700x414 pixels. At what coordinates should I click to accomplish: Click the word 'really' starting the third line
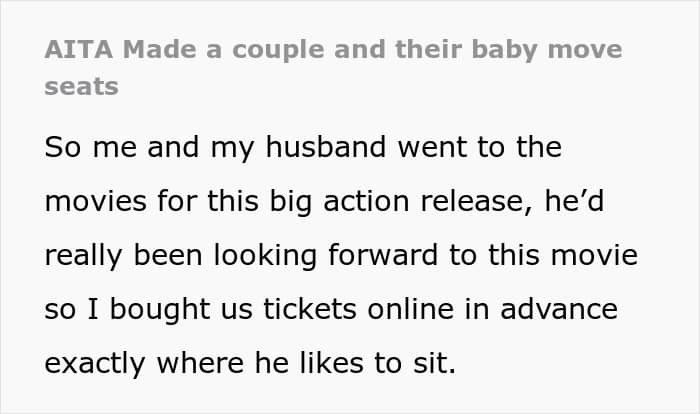pyautogui.click(x=83, y=257)
